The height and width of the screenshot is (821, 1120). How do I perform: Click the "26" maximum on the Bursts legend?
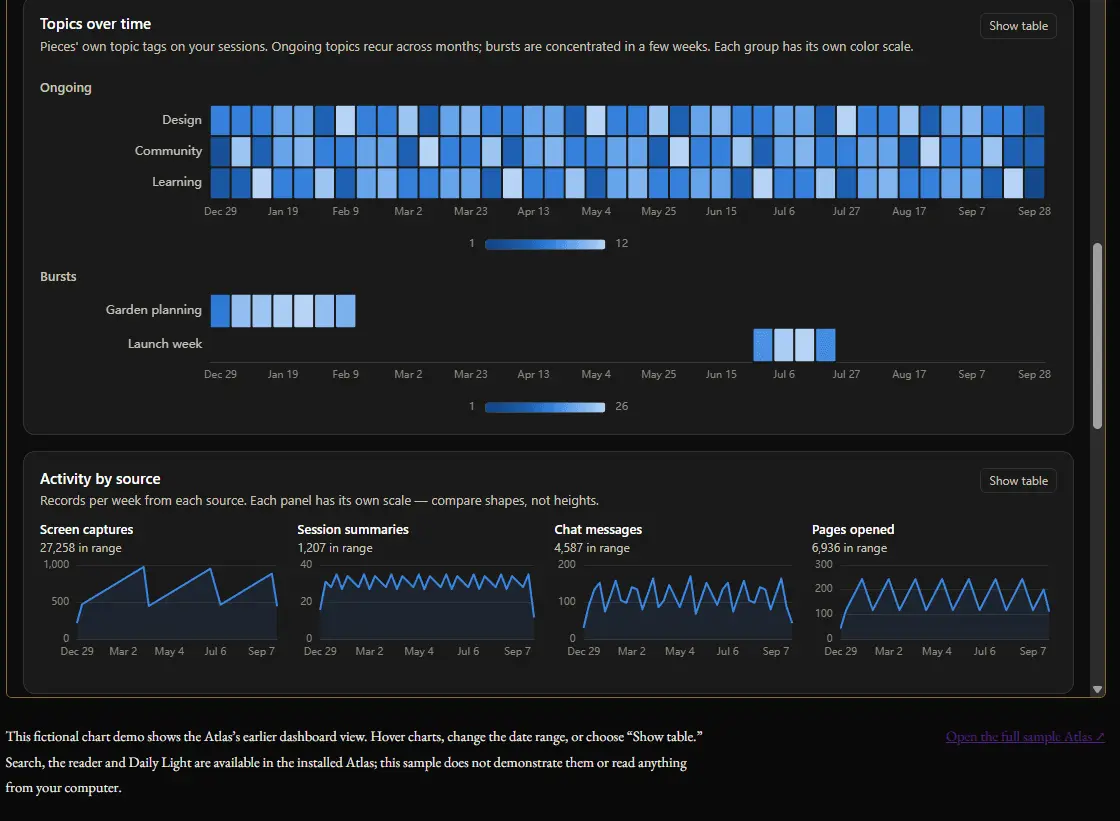pyautogui.click(x=621, y=407)
